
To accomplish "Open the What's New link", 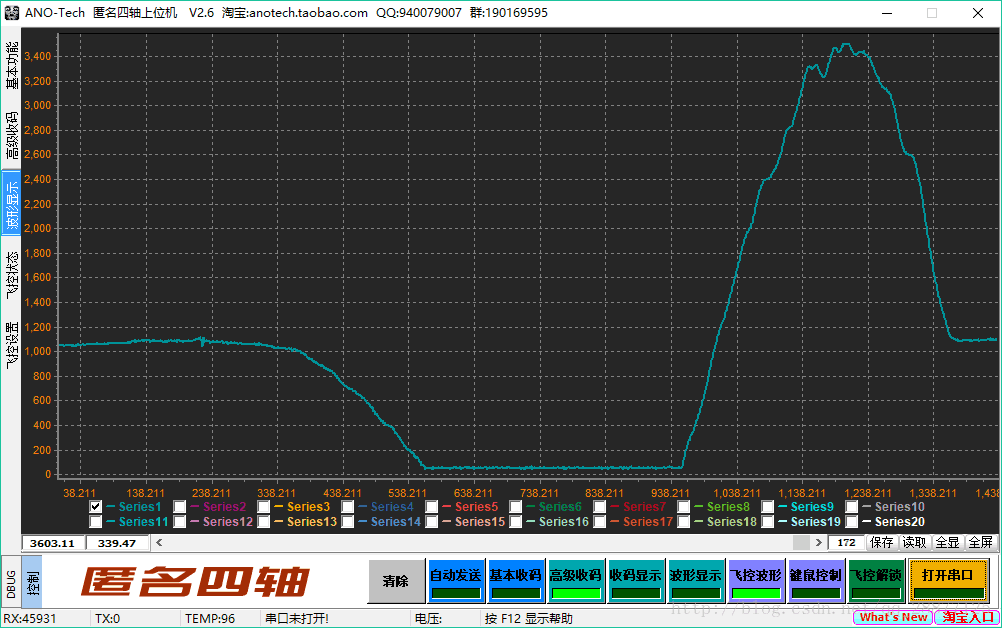I will [x=893, y=617].
